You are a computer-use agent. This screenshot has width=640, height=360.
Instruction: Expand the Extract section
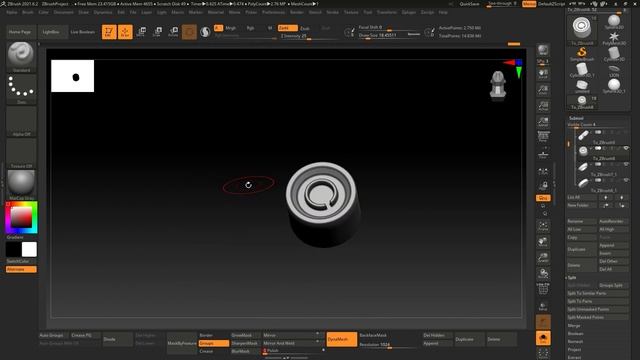(x=574, y=358)
